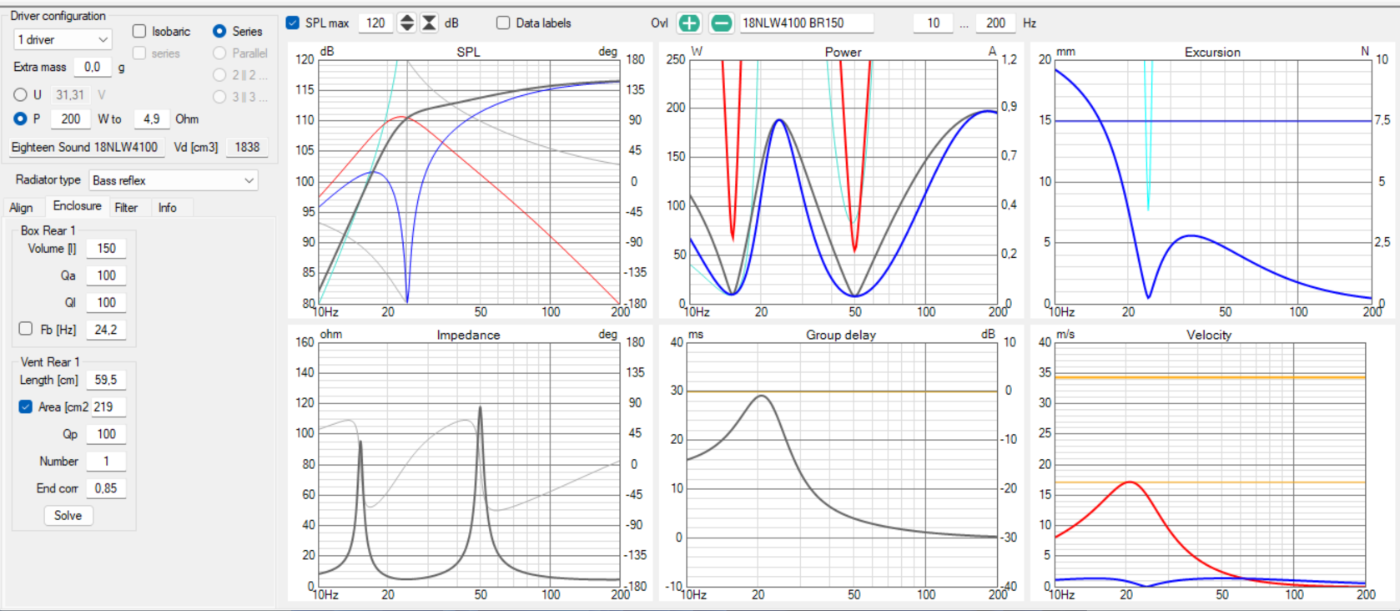Click the green plus add-overlay icon
Viewport: 1400px width, 611px height.
pos(689,23)
